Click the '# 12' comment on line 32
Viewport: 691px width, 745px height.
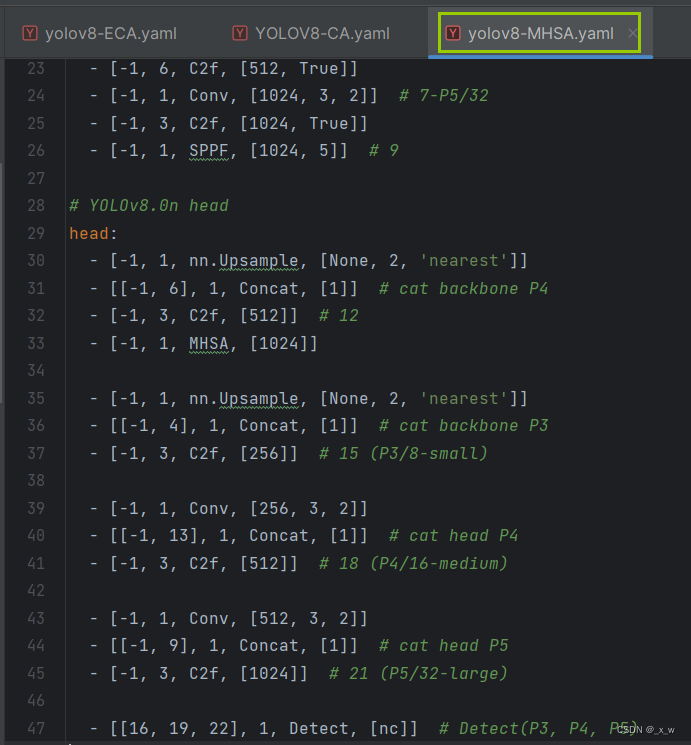click(x=339, y=316)
